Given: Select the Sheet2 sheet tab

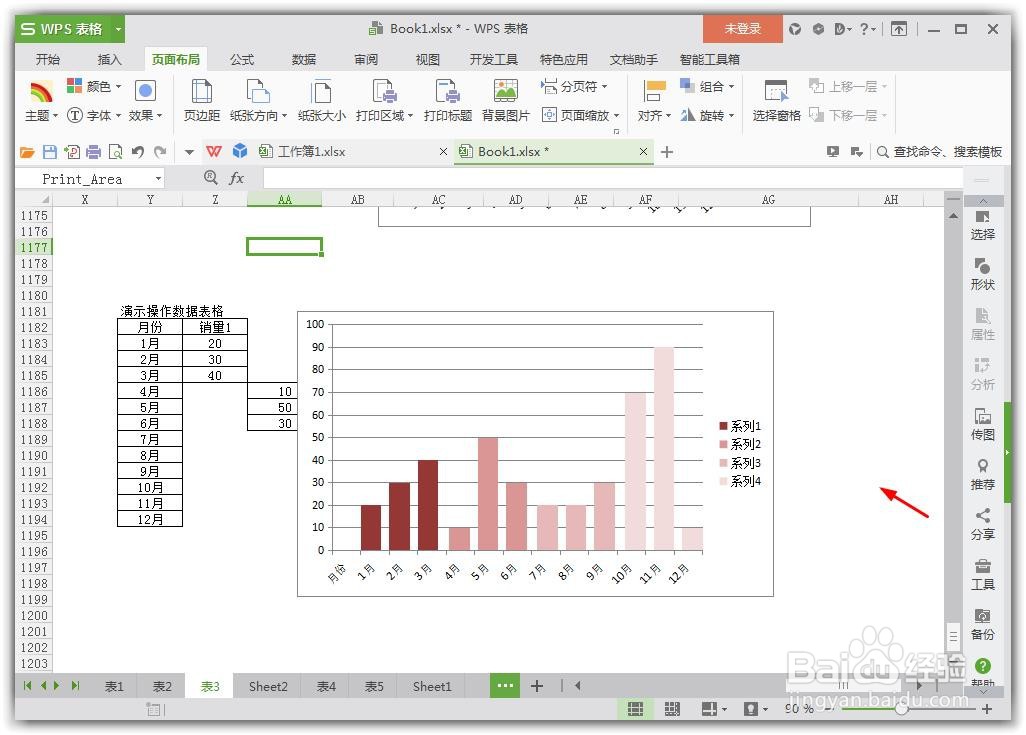Looking at the screenshot, I should 268,687.
